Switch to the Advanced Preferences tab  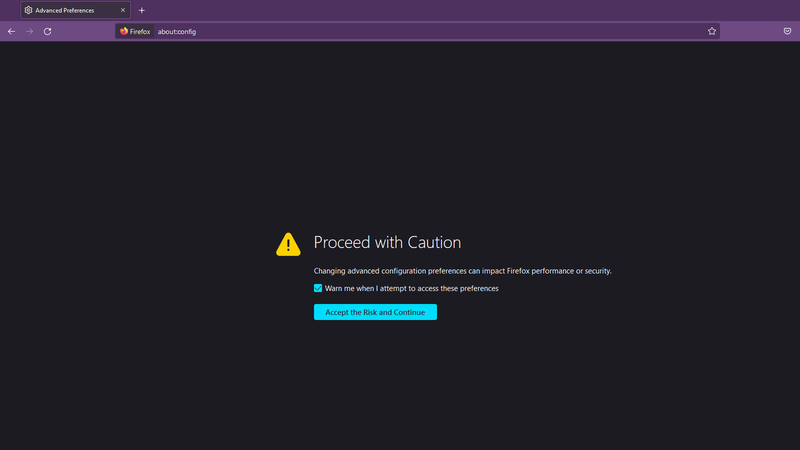pos(70,10)
